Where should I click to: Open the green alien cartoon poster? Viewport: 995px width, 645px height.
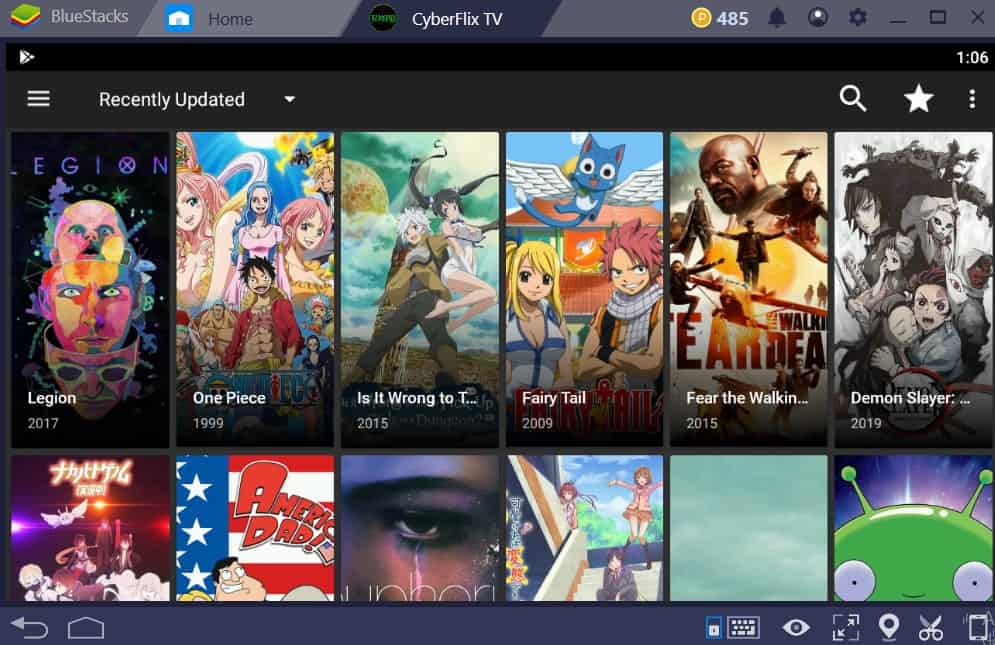pos(913,528)
